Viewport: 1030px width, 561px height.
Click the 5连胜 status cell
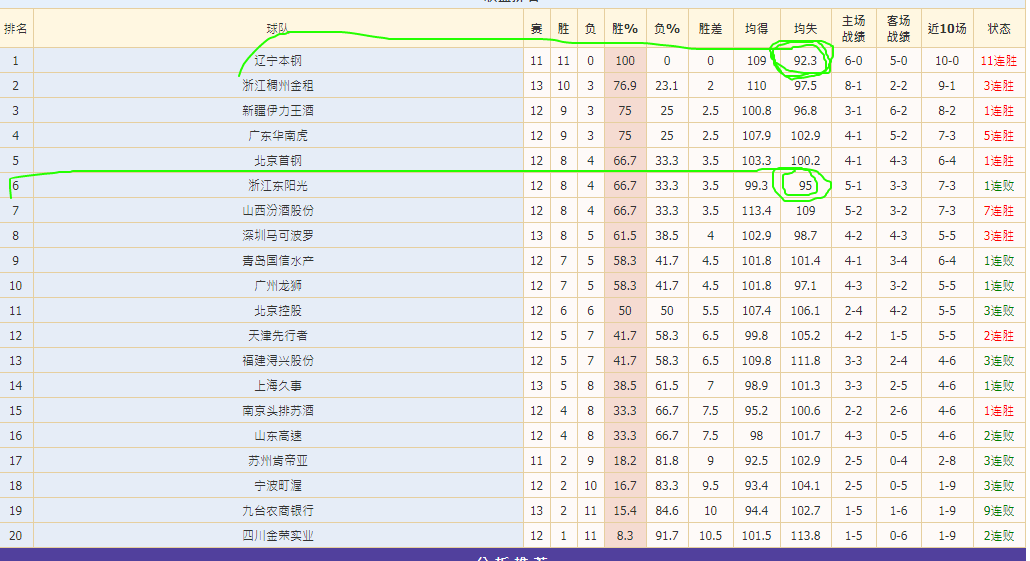tap(999, 135)
